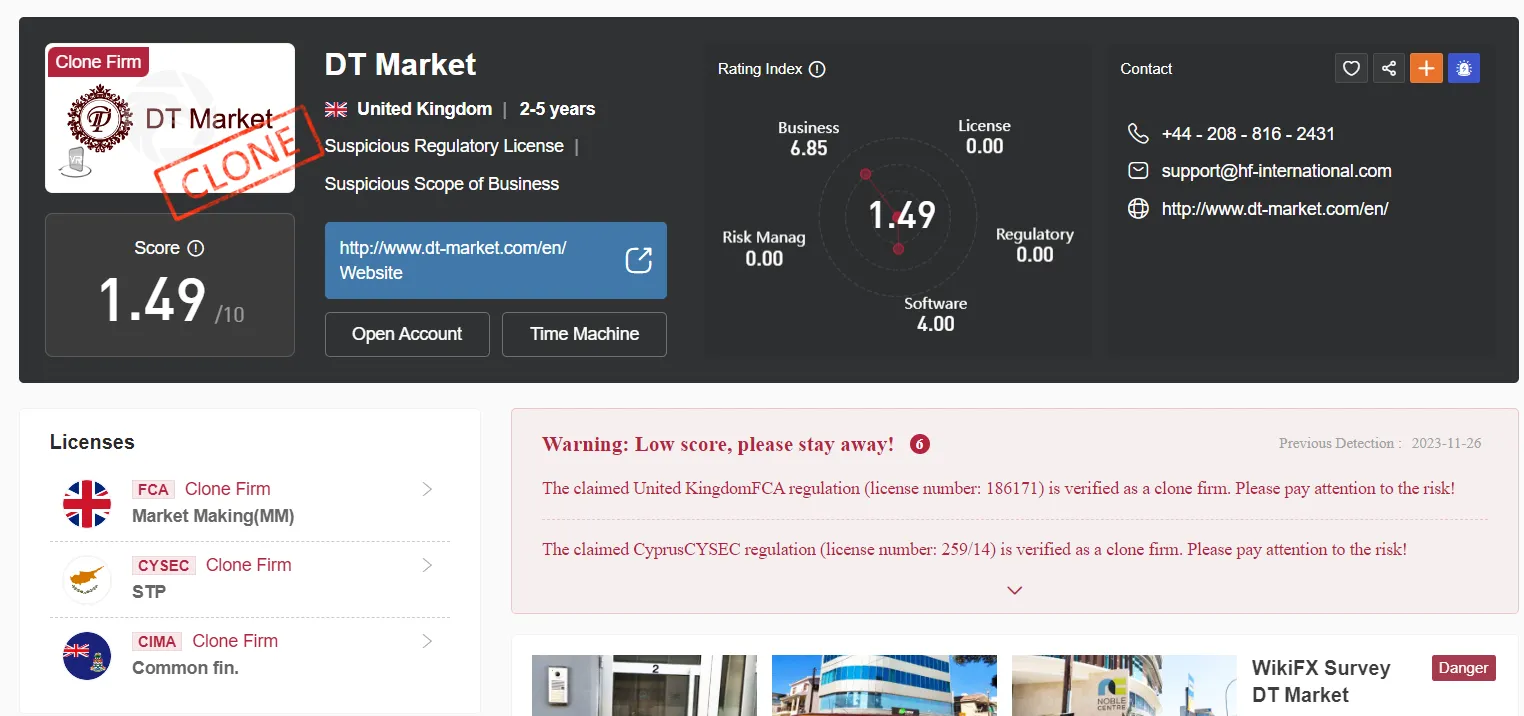The width and height of the screenshot is (1524, 716).
Task: Click the Danger badge on WikiFX Survey
Action: click(1464, 668)
